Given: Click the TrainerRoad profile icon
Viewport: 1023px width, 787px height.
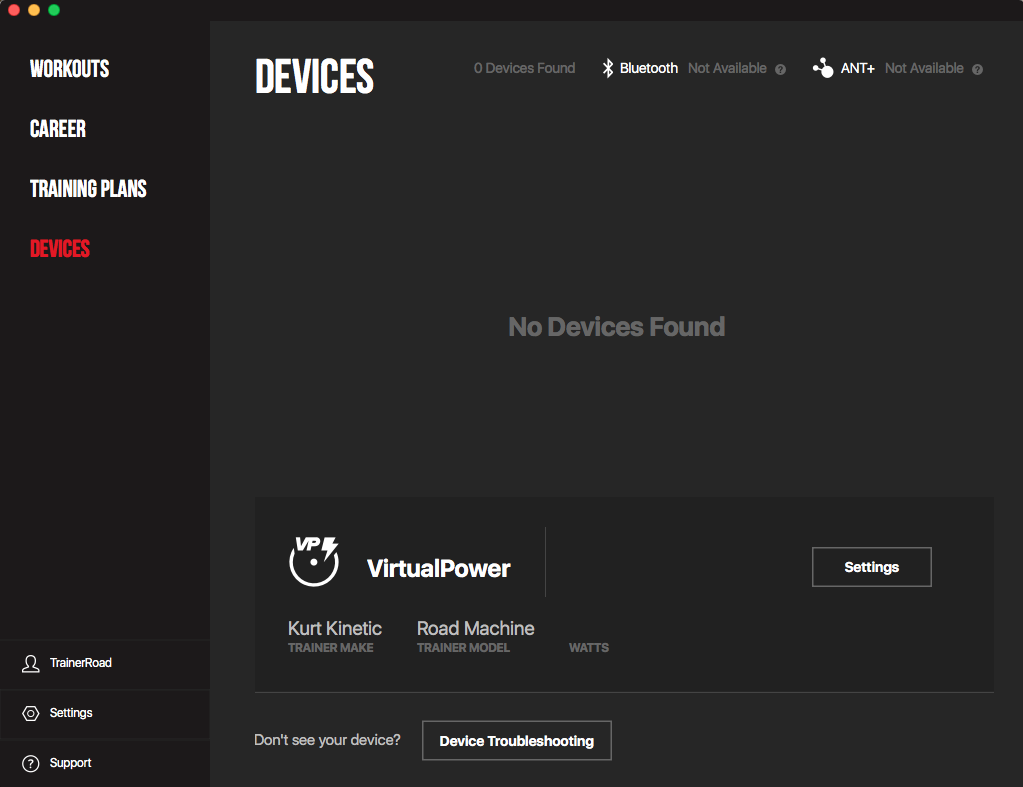Looking at the screenshot, I should 31,664.
